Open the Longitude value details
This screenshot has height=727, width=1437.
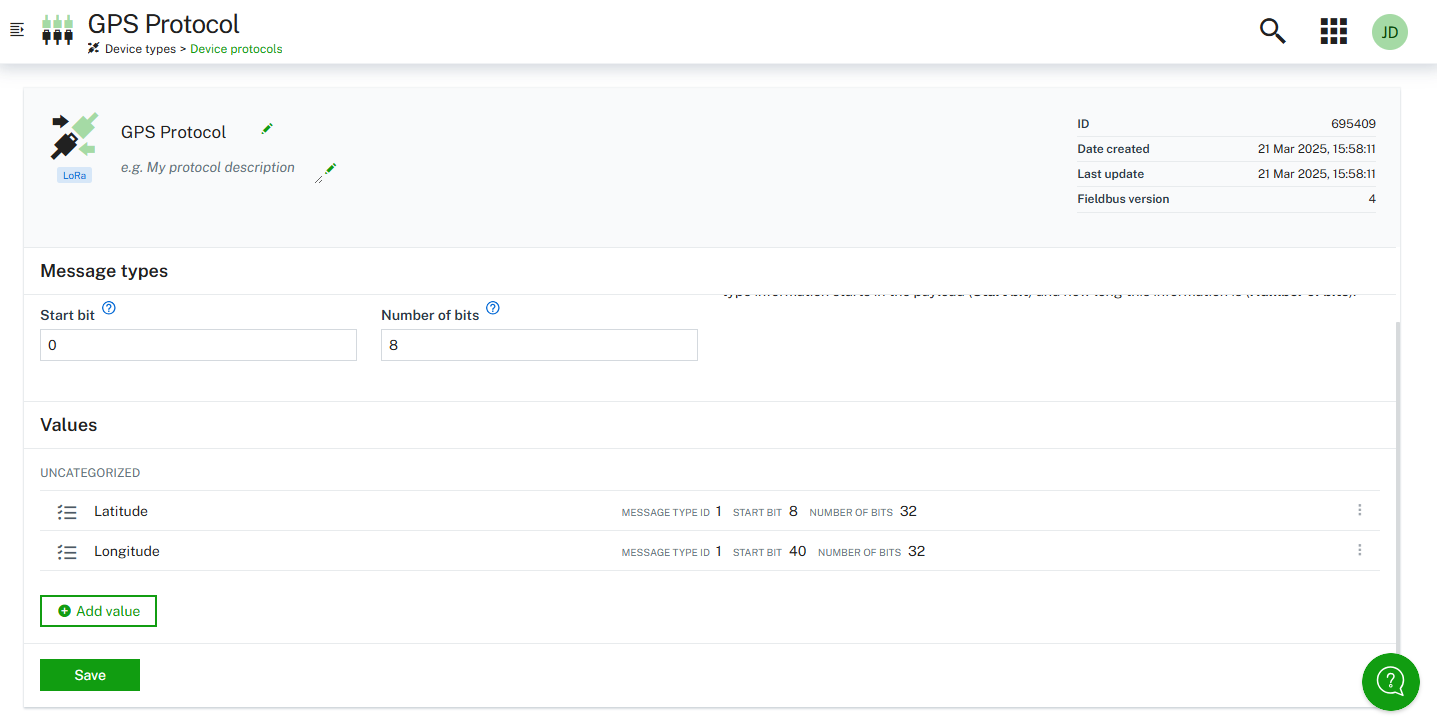click(x=126, y=550)
